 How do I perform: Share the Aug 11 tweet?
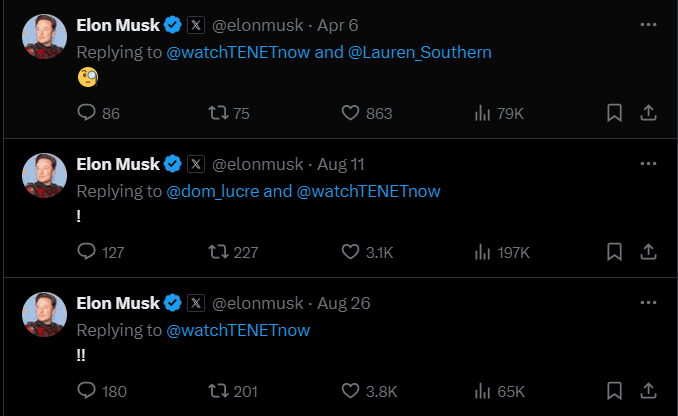(647, 252)
